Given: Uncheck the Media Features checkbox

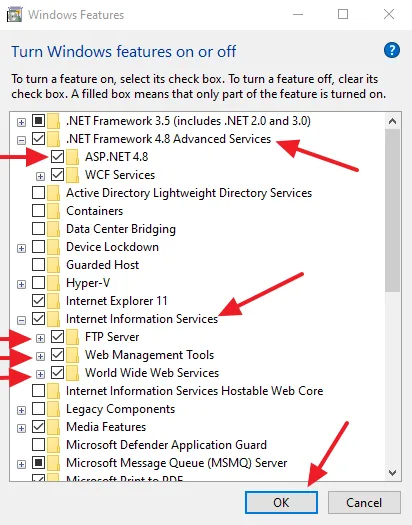Looking at the screenshot, I should coord(38,427).
